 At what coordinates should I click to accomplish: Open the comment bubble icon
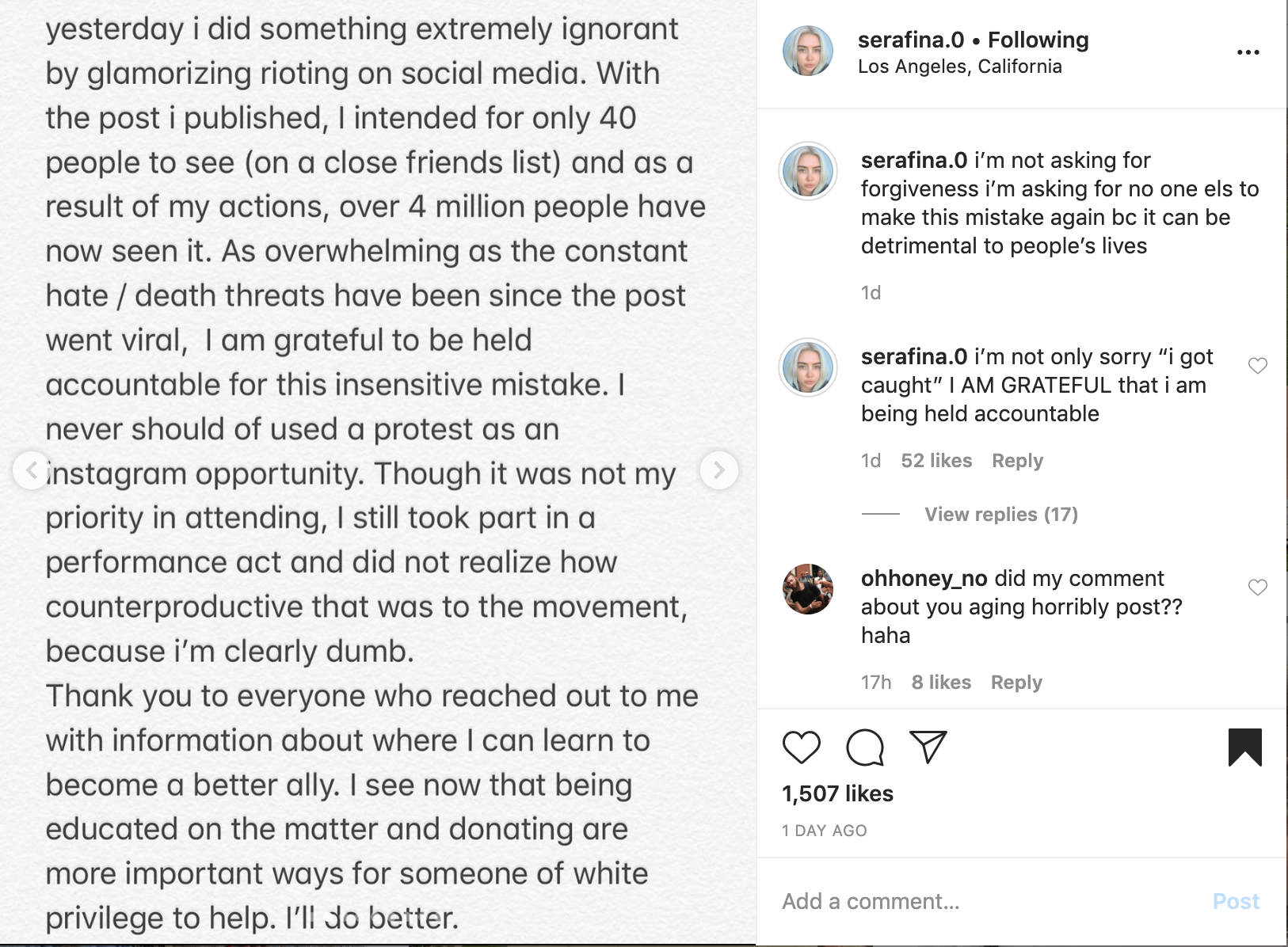[864, 747]
